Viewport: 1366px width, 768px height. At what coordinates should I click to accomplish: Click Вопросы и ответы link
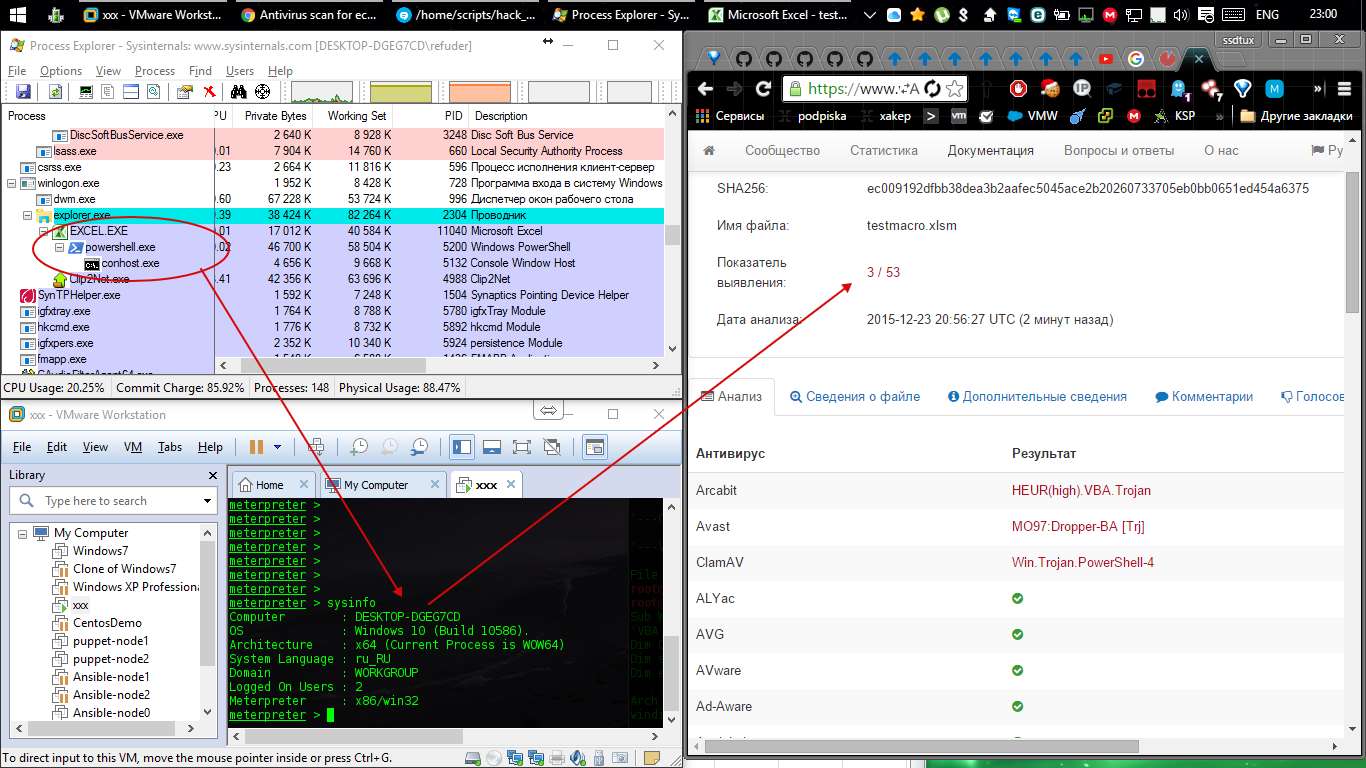[x=1119, y=151]
